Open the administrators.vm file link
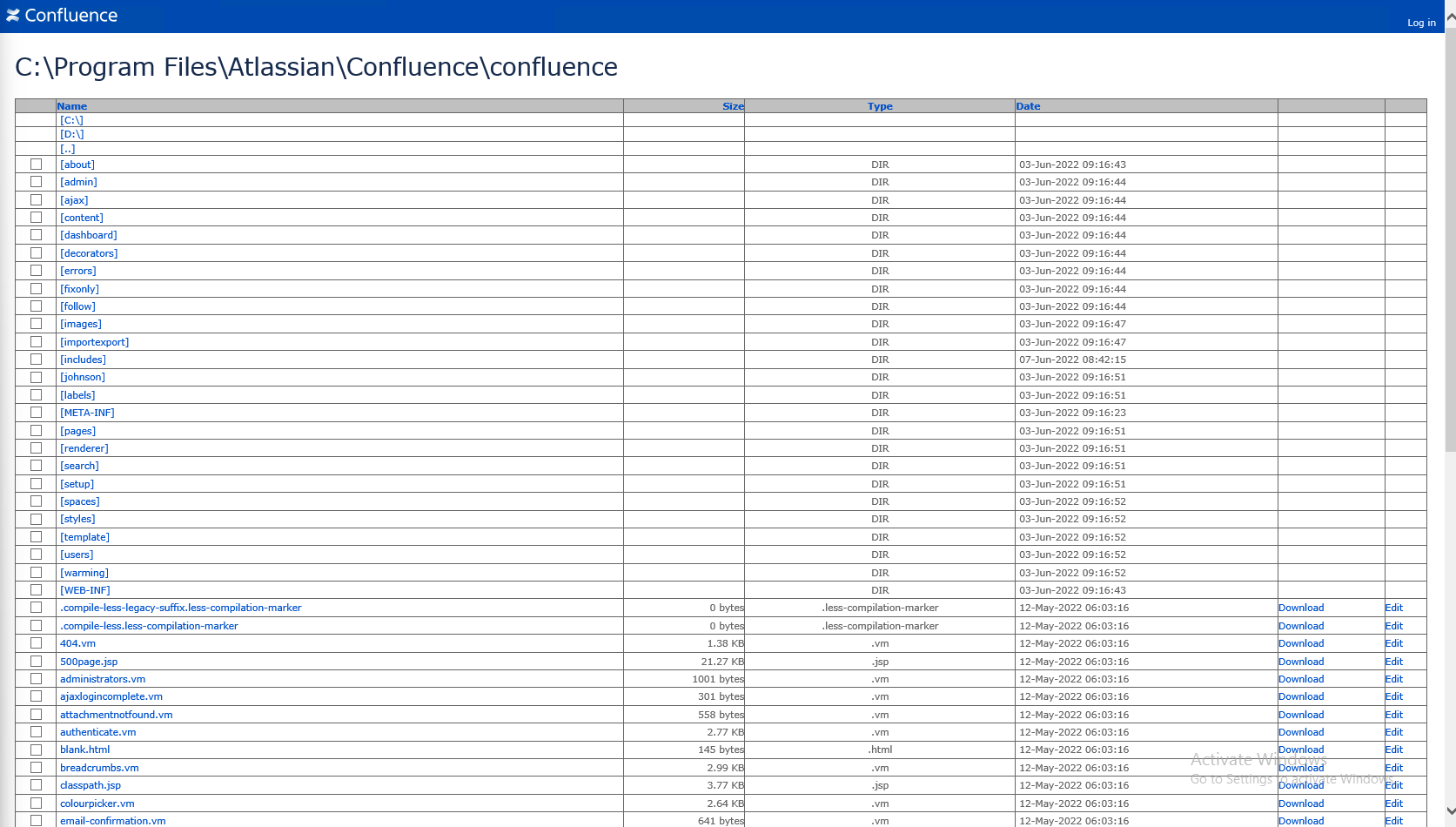Viewport: 1456px width, 827px height. (103, 679)
